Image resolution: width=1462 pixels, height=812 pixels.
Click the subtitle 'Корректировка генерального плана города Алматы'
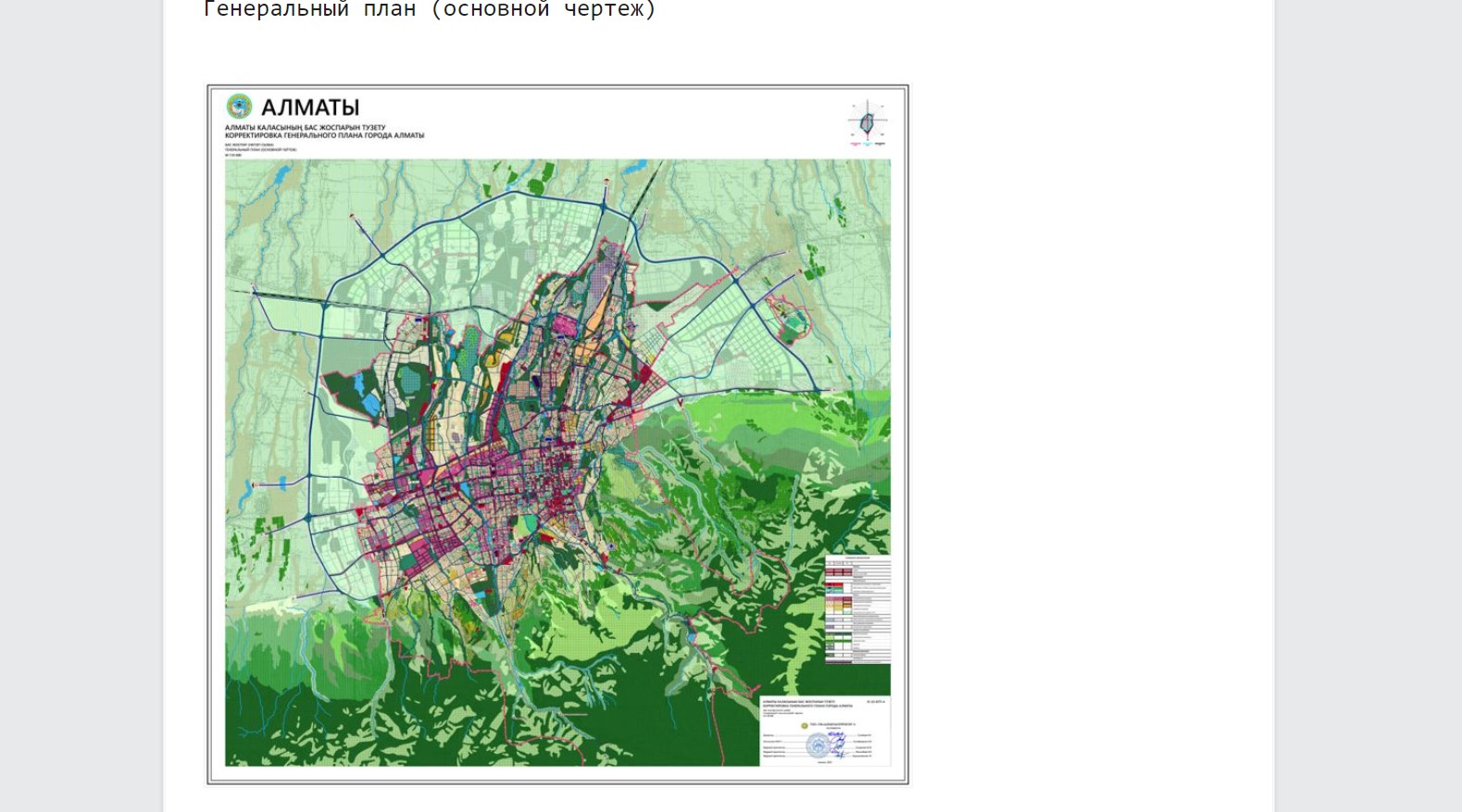324,135
